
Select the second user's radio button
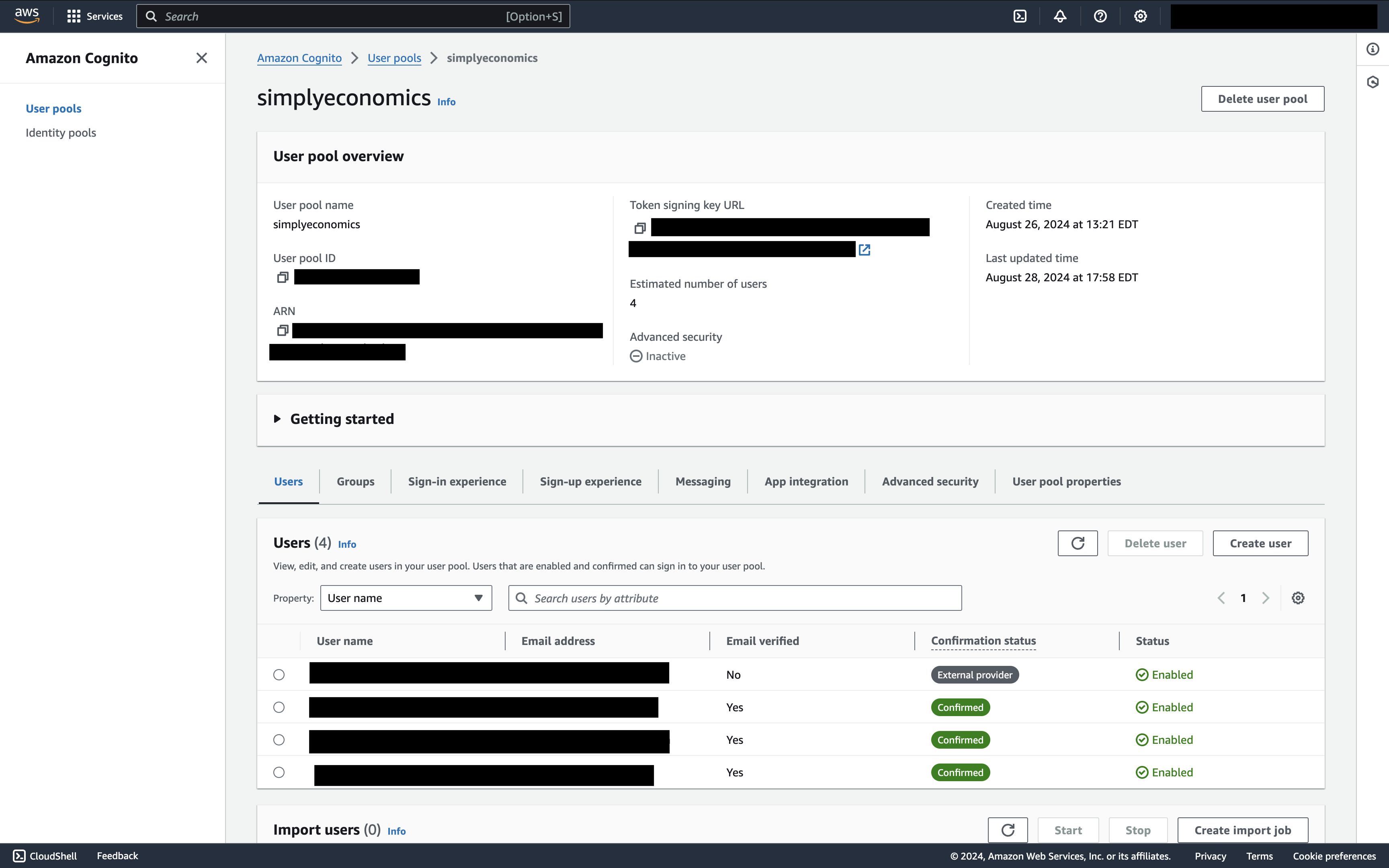tap(279, 707)
